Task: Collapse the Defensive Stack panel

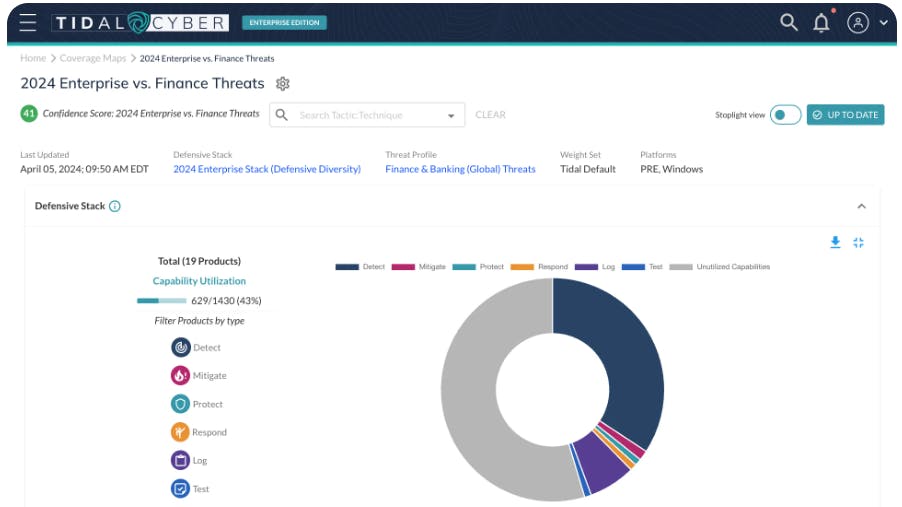Action: (861, 206)
